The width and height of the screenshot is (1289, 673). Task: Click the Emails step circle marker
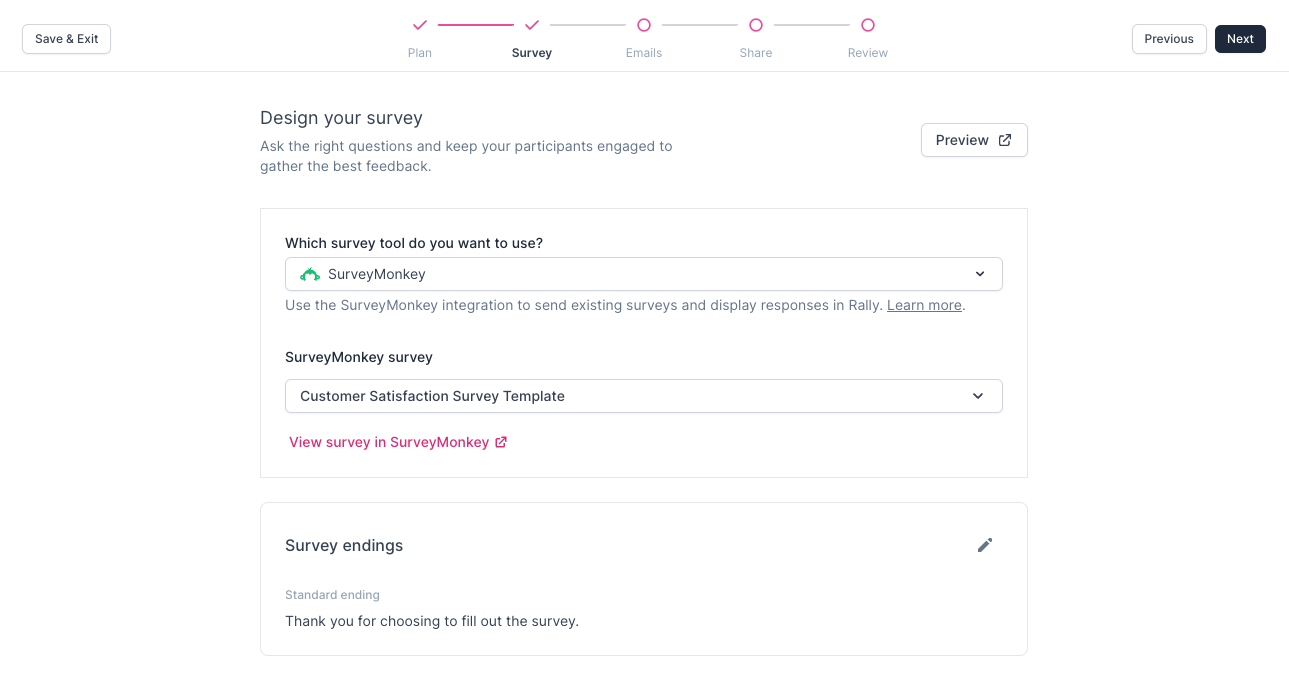(644, 25)
